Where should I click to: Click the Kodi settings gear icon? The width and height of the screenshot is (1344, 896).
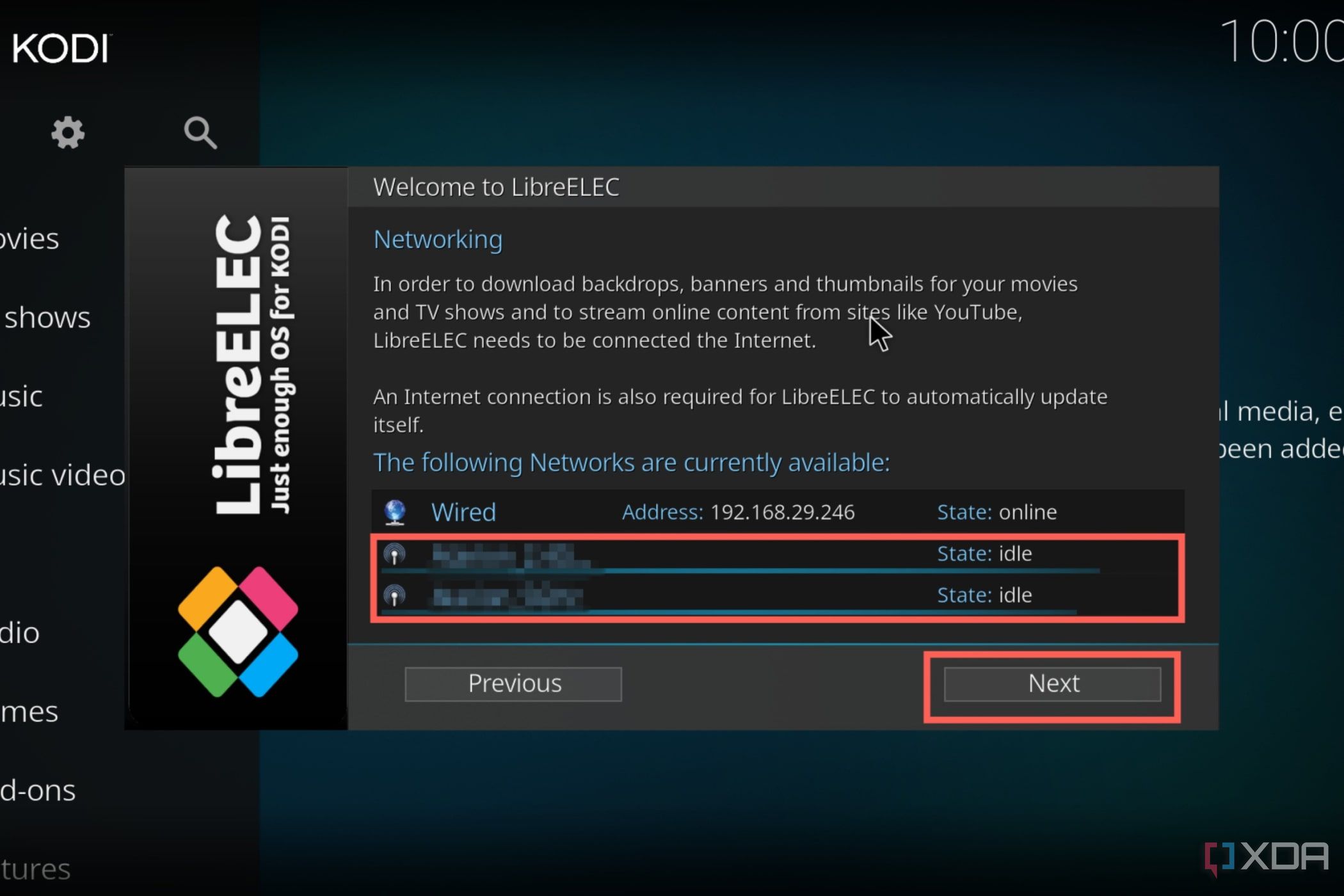68,131
